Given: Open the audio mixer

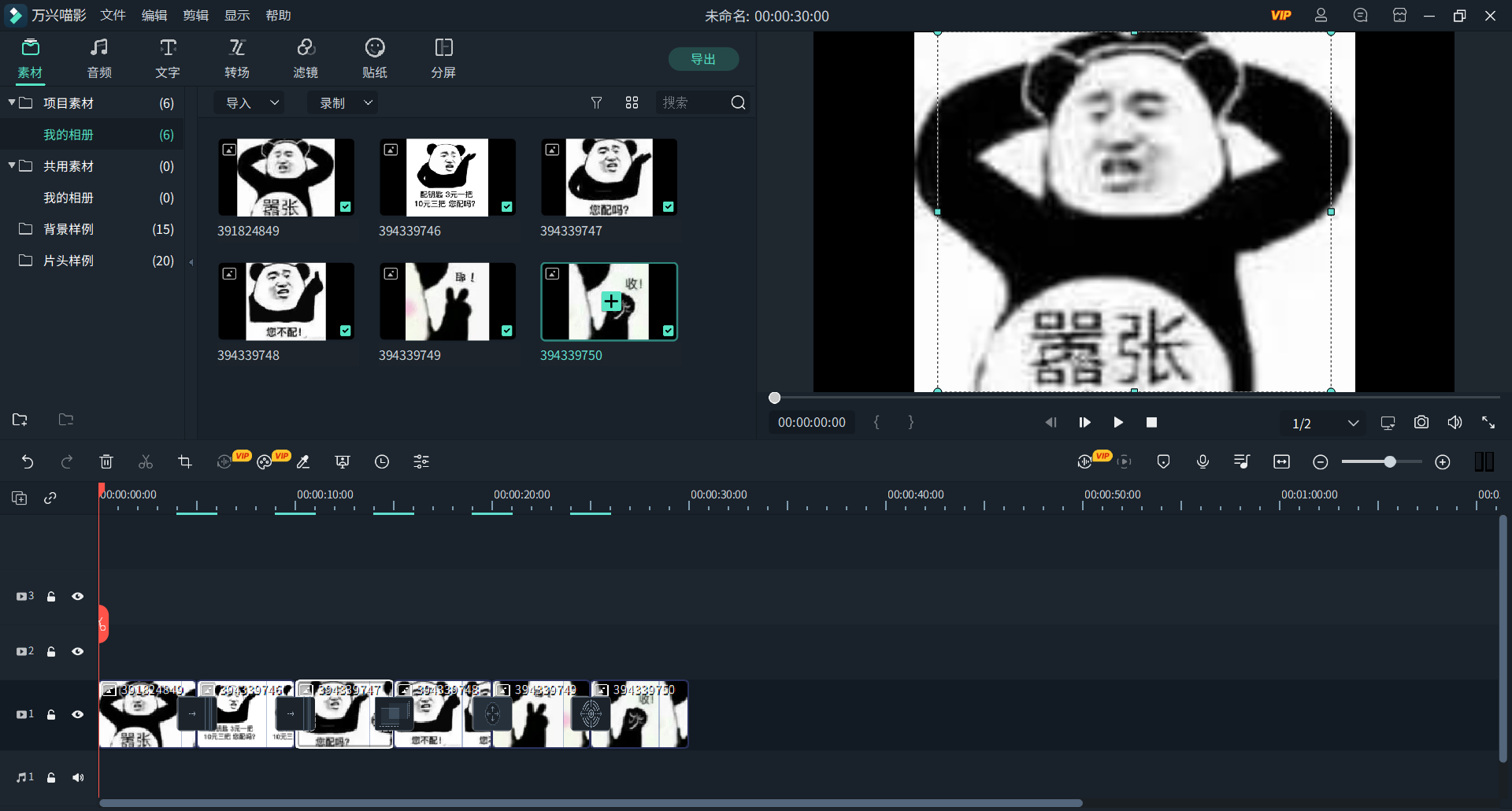Looking at the screenshot, I should pos(1241,461).
